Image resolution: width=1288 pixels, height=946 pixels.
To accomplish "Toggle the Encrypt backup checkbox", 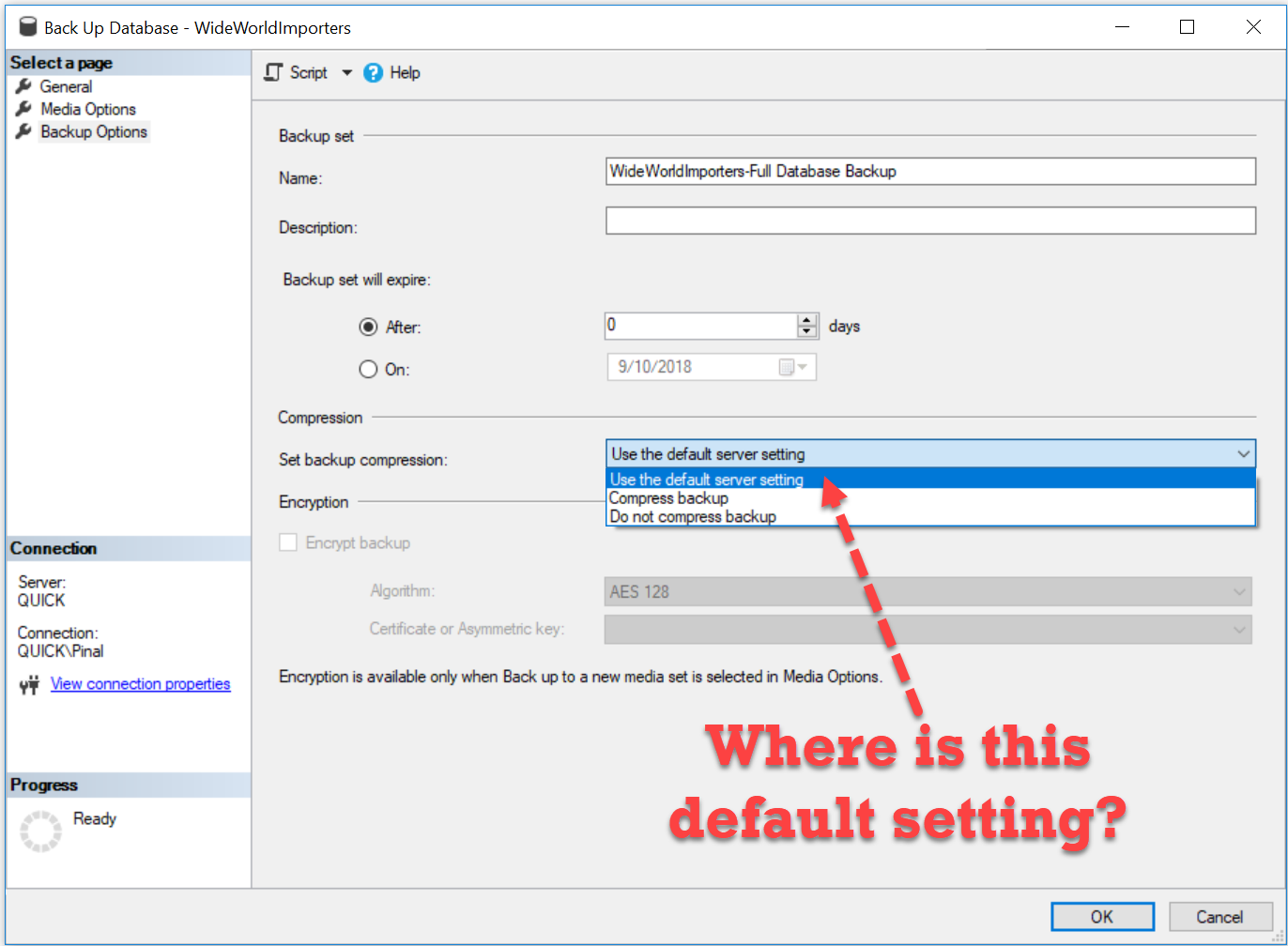I will [x=288, y=542].
